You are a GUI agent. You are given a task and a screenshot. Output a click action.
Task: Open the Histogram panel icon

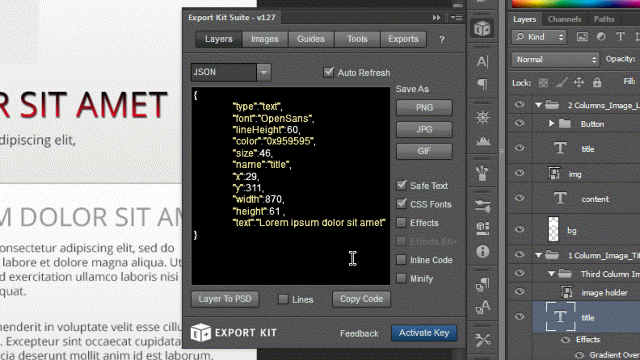483,141
